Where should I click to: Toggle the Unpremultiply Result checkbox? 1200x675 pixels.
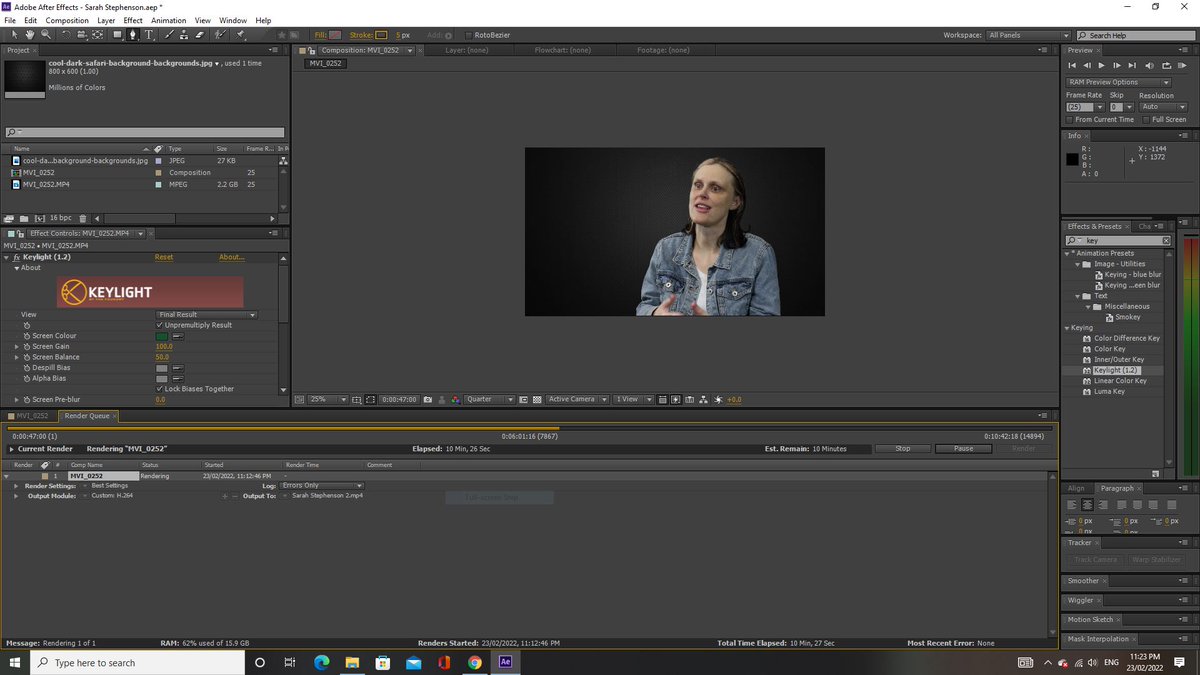(160, 325)
